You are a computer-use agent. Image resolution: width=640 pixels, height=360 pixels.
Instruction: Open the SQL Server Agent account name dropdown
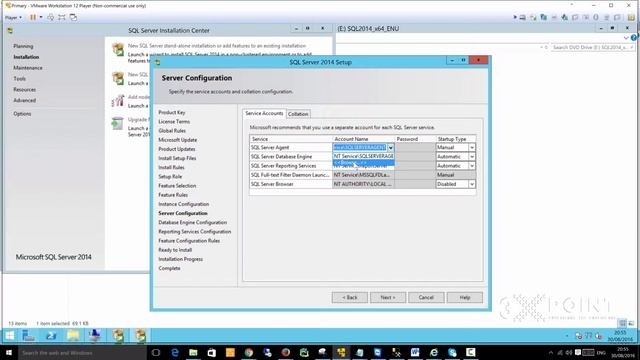[x=391, y=148]
